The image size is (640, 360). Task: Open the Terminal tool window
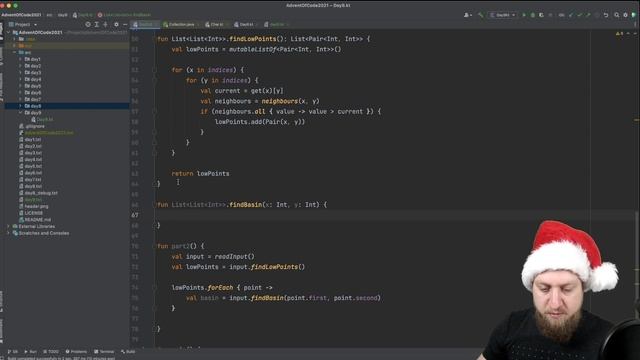tap(104, 351)
